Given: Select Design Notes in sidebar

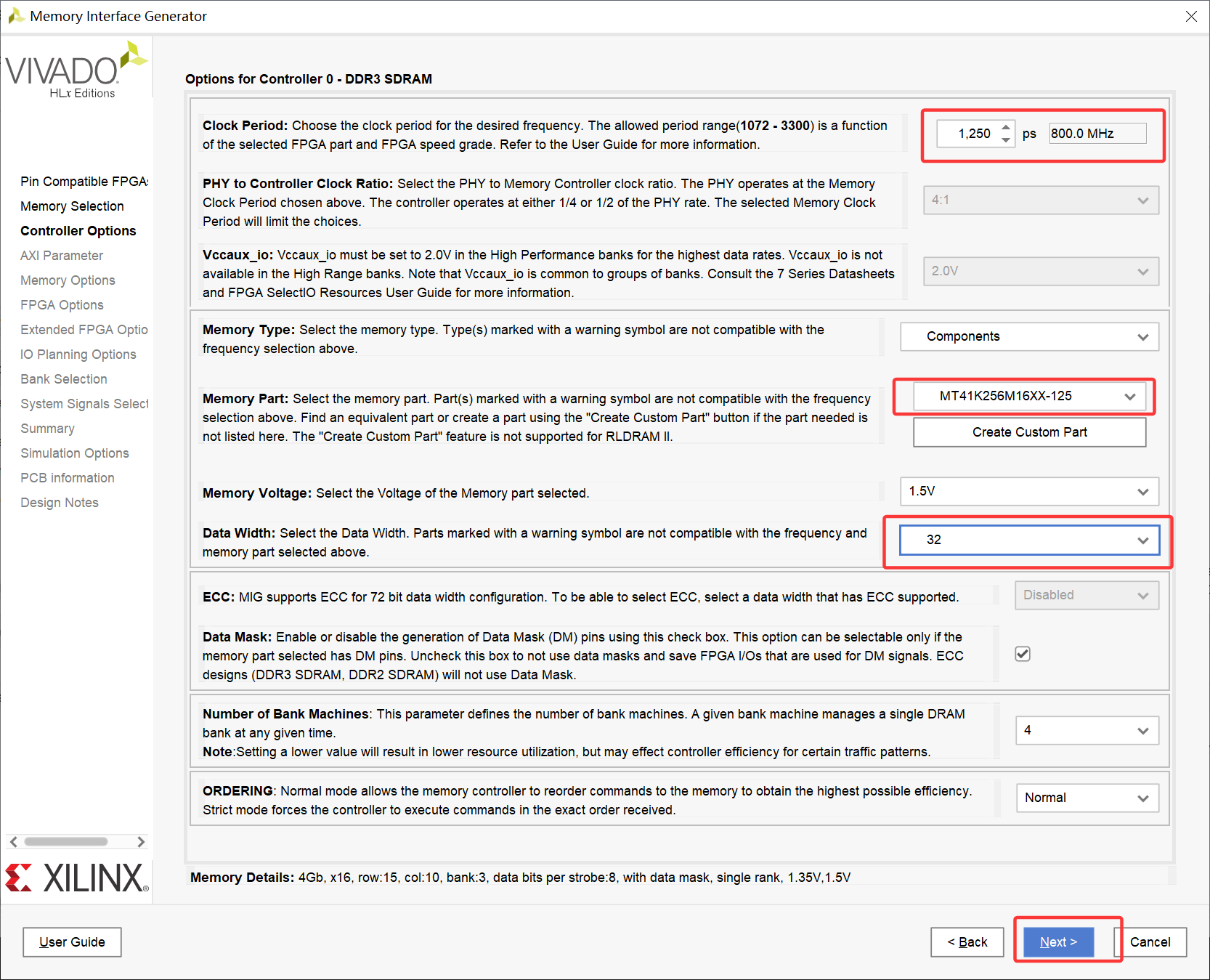Looking at the screenshot, I should (x=60, y=503).
